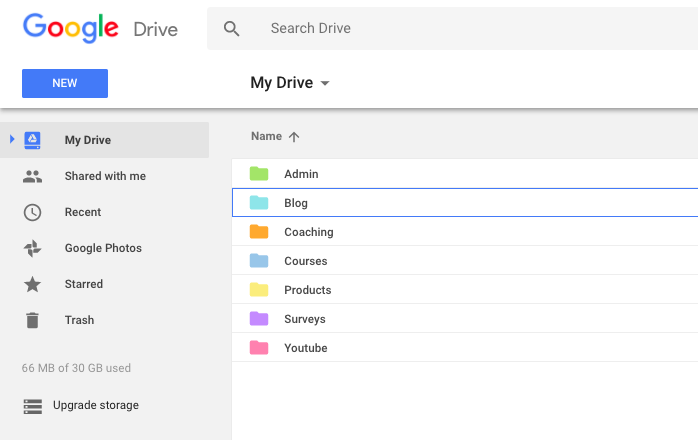Select the Coaching folder name
Screen dimensions: 698x440
[309, 232]
